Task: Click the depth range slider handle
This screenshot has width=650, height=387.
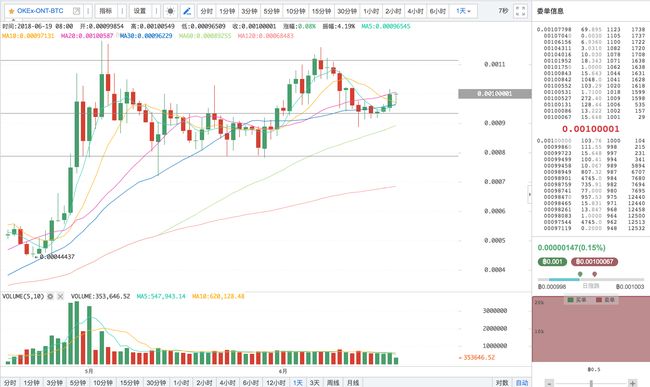Action: tap(591, 384)
